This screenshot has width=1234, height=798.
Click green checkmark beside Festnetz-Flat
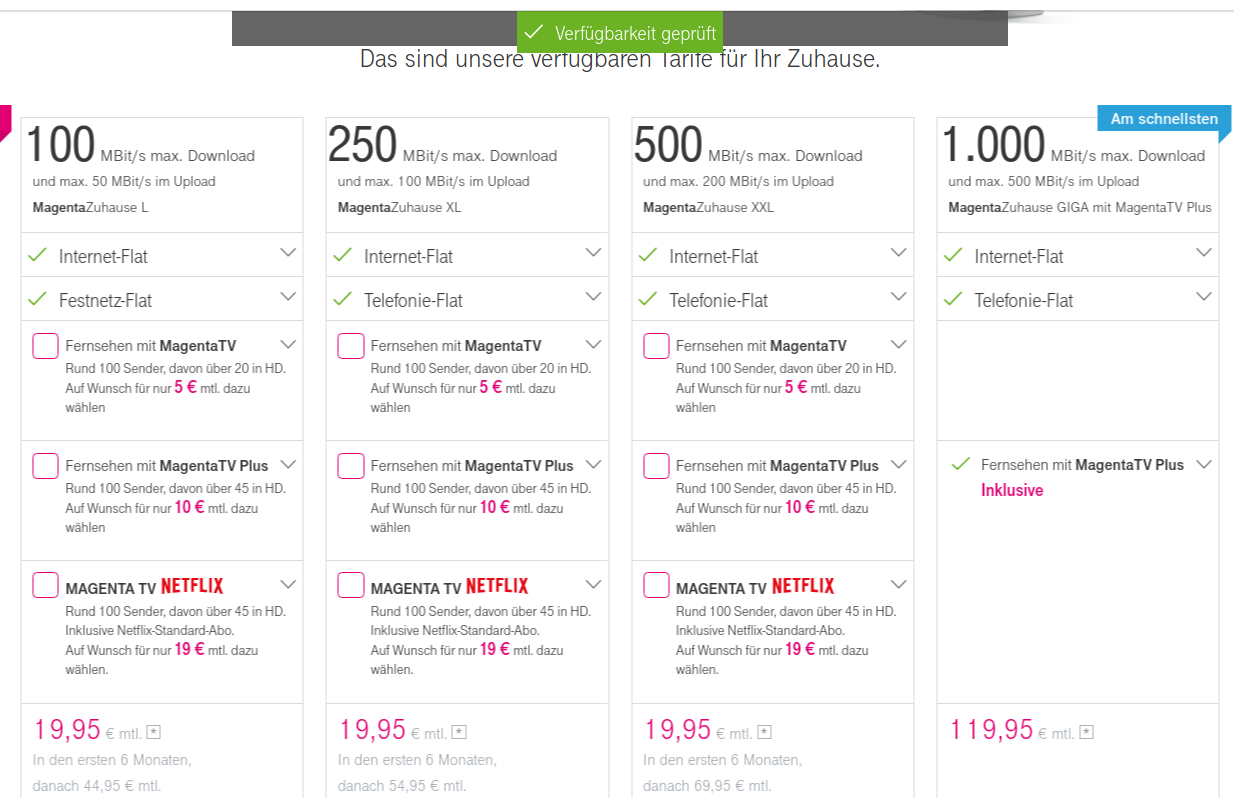[38, 299]
